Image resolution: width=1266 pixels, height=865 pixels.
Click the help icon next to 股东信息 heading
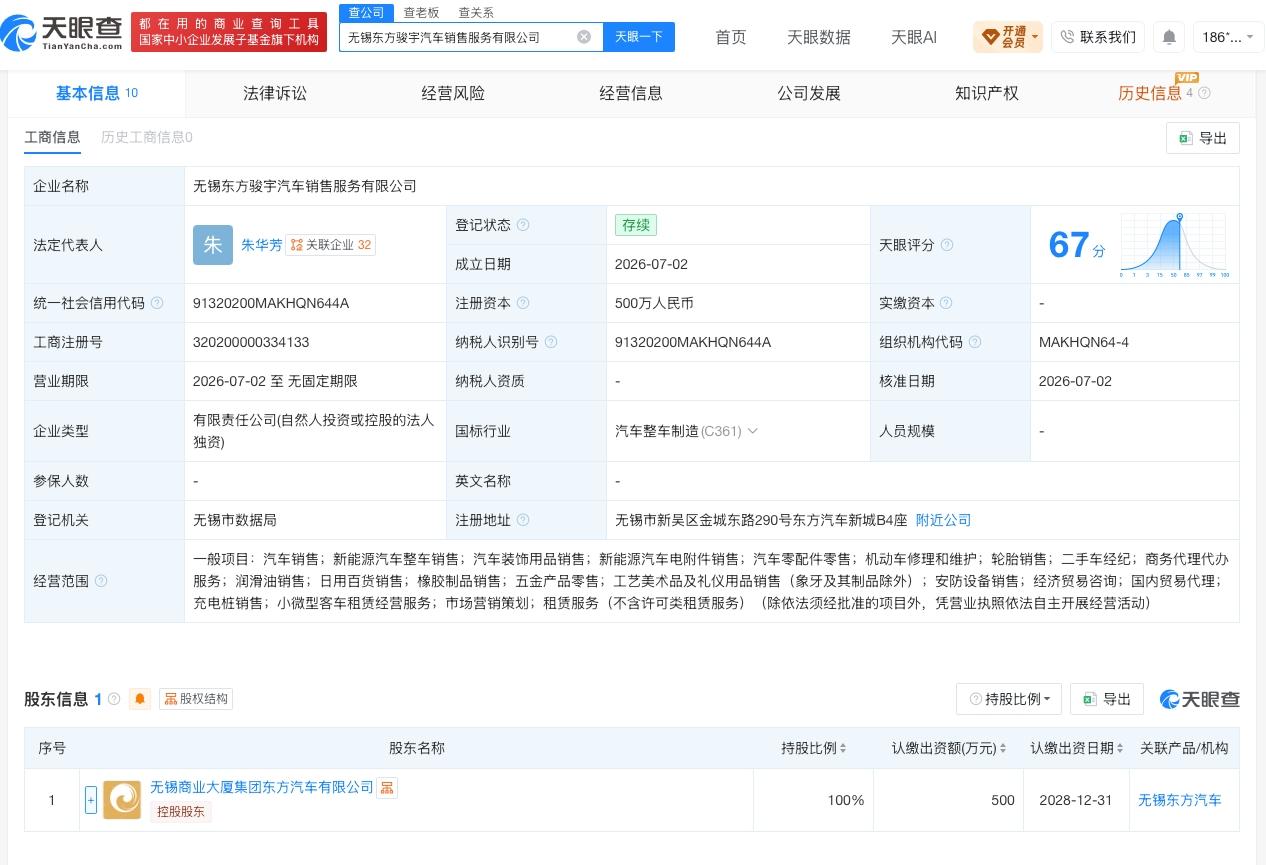pyautogui.click(x=114, y=699)
